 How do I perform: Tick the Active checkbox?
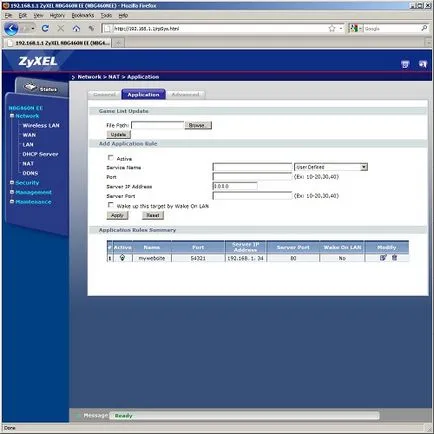pyautogui.click(x=110, y=158)
